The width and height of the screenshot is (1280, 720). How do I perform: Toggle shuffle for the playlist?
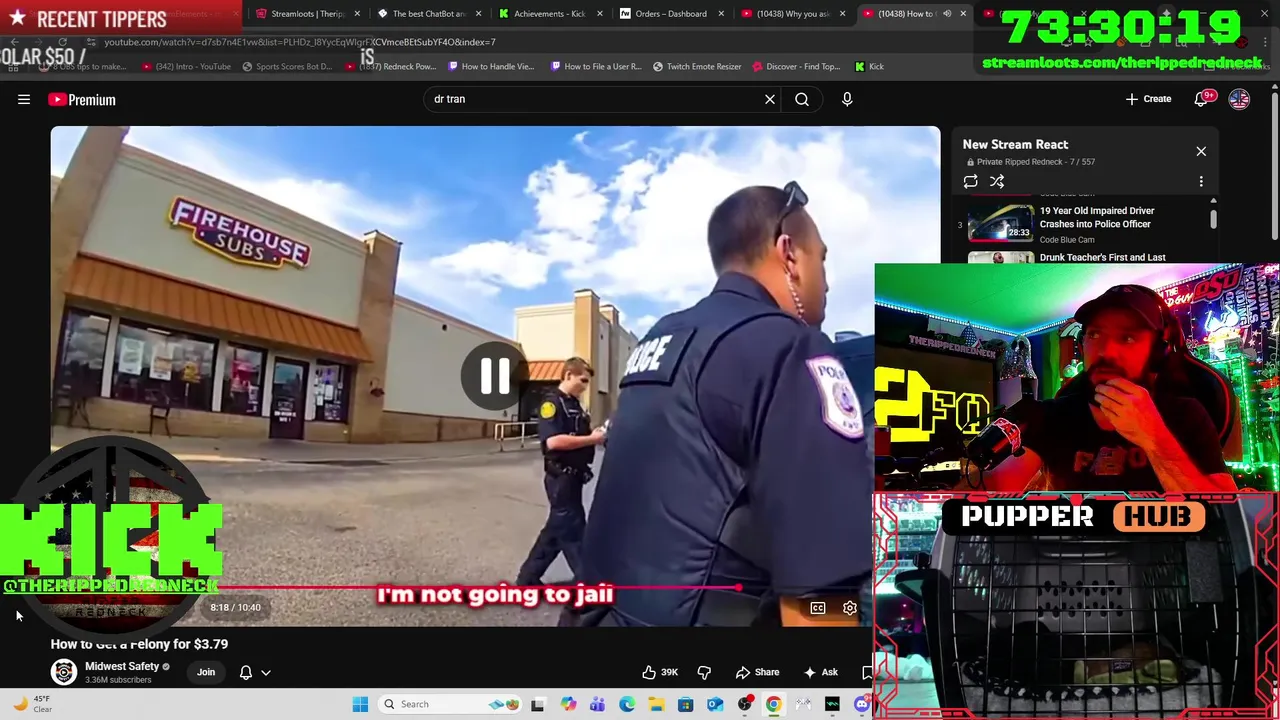(x=997, y=181)
